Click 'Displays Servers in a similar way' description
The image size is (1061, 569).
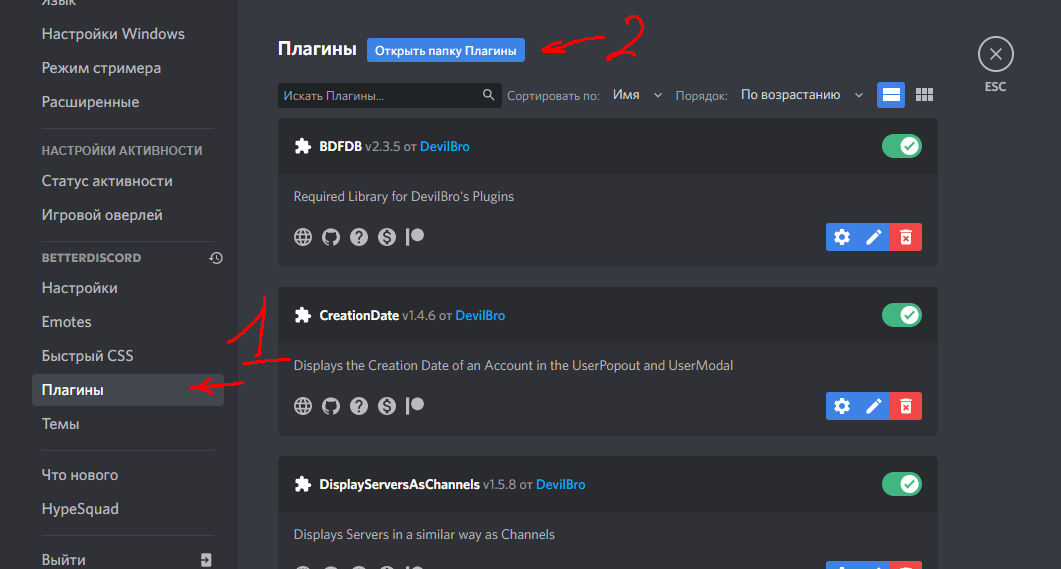pyautogui.click(x=424, y=534)
